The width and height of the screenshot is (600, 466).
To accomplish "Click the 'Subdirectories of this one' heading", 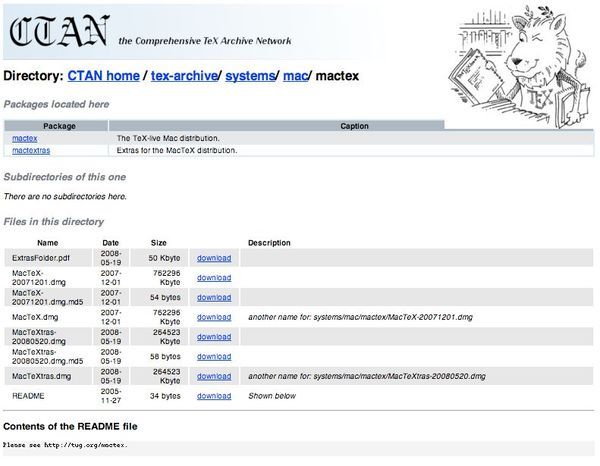I will pos(65,177).
